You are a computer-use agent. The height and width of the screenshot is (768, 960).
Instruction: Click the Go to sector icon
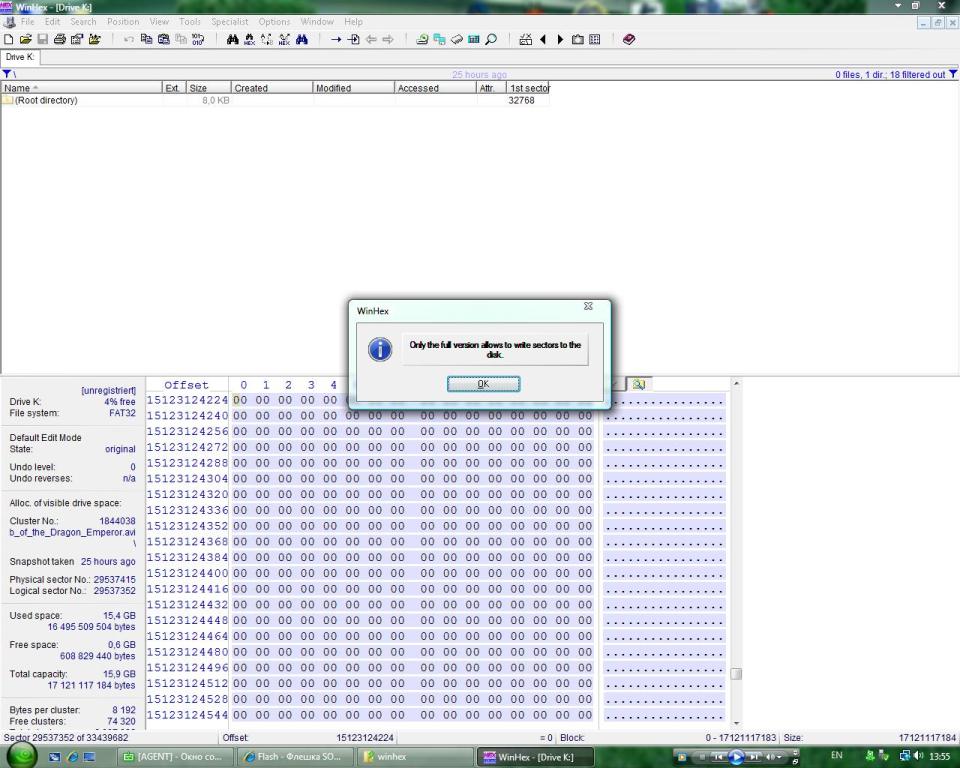[x=353, y=39]
